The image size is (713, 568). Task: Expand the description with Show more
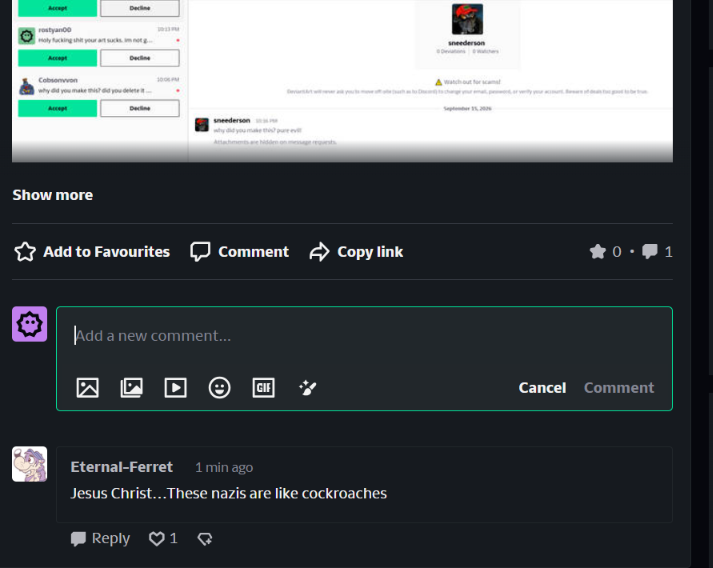pyautogui.click(x=53, y=195)
